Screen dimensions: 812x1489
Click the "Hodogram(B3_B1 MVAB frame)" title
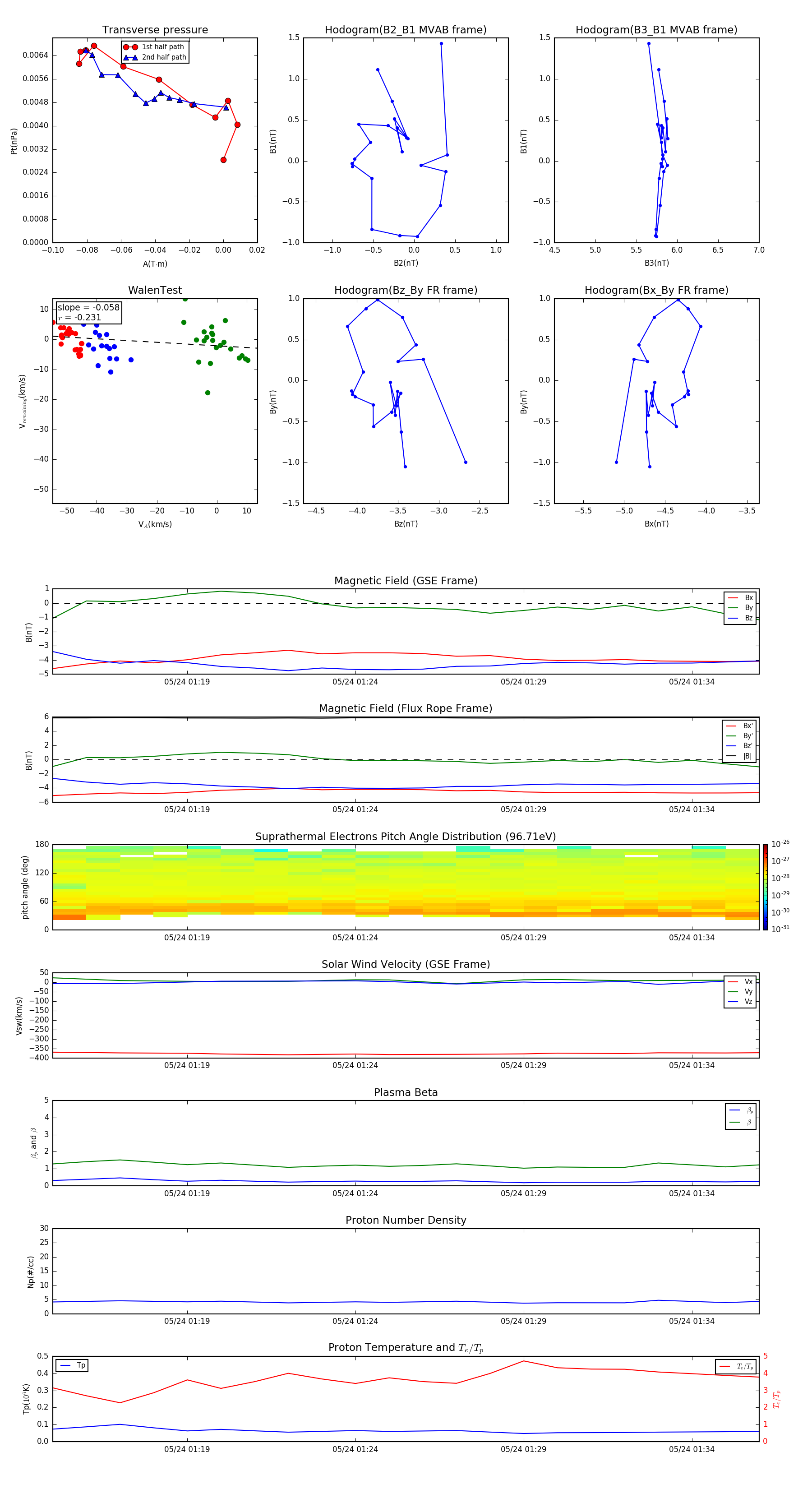[656, 30]
